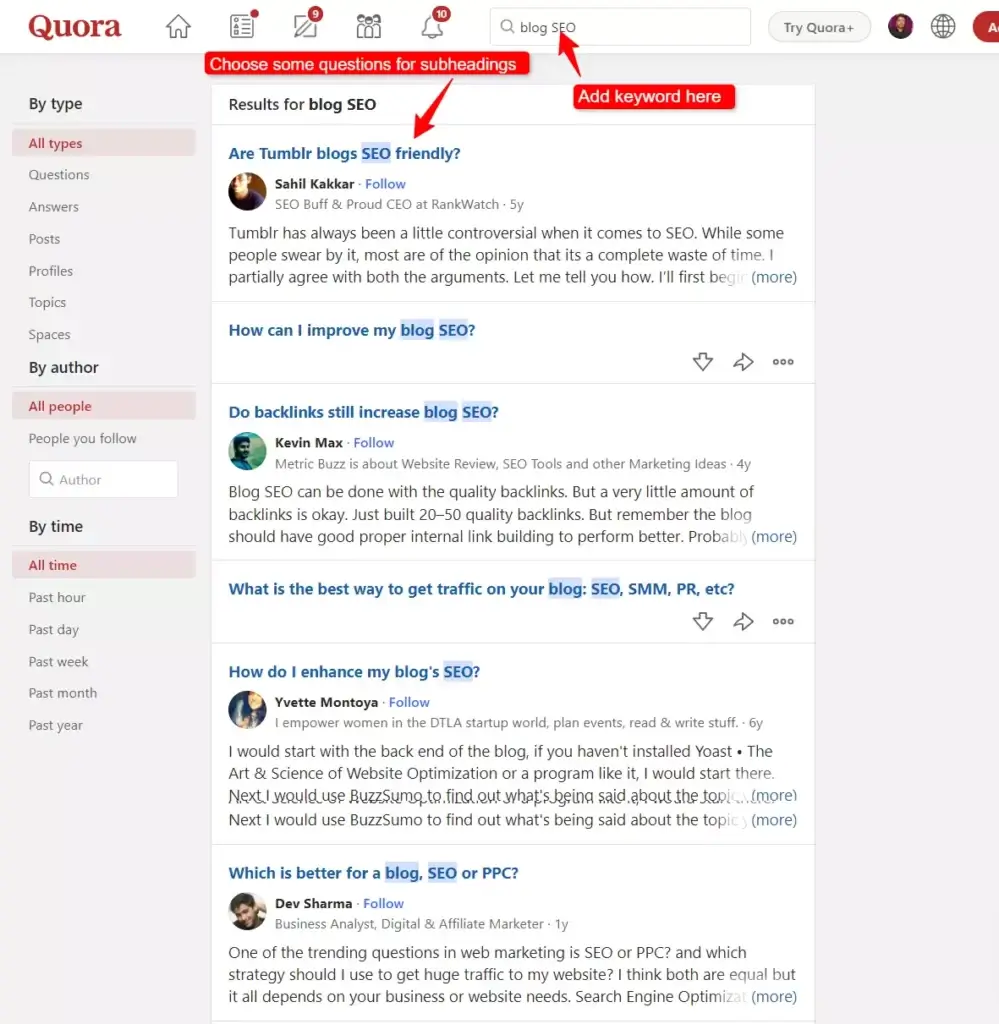Filter results to Past month

click(63, 693)
